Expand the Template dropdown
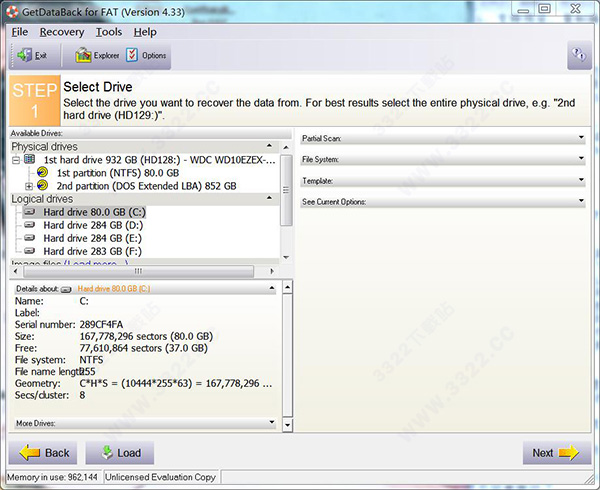The image size is (600, 490). click(581, 180)
